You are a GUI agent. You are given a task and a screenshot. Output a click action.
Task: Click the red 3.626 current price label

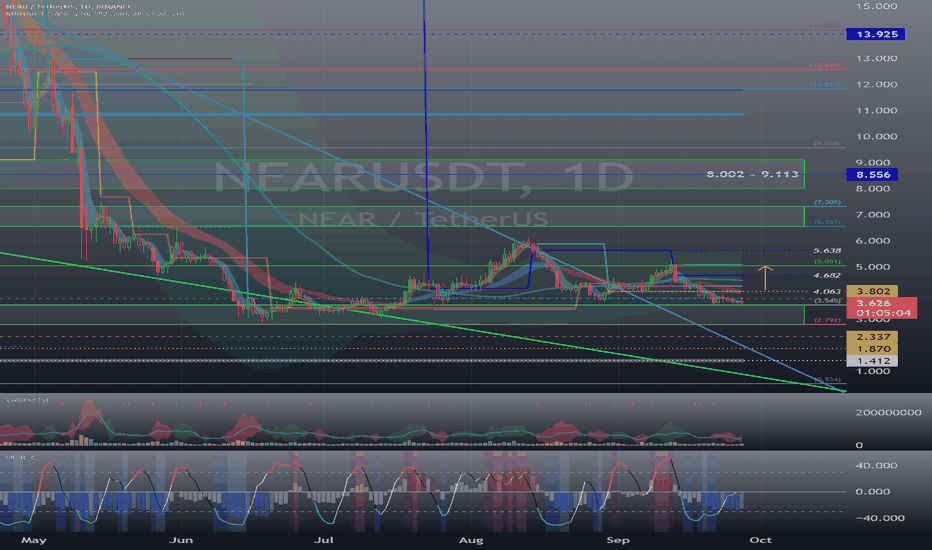coord(881,307)
